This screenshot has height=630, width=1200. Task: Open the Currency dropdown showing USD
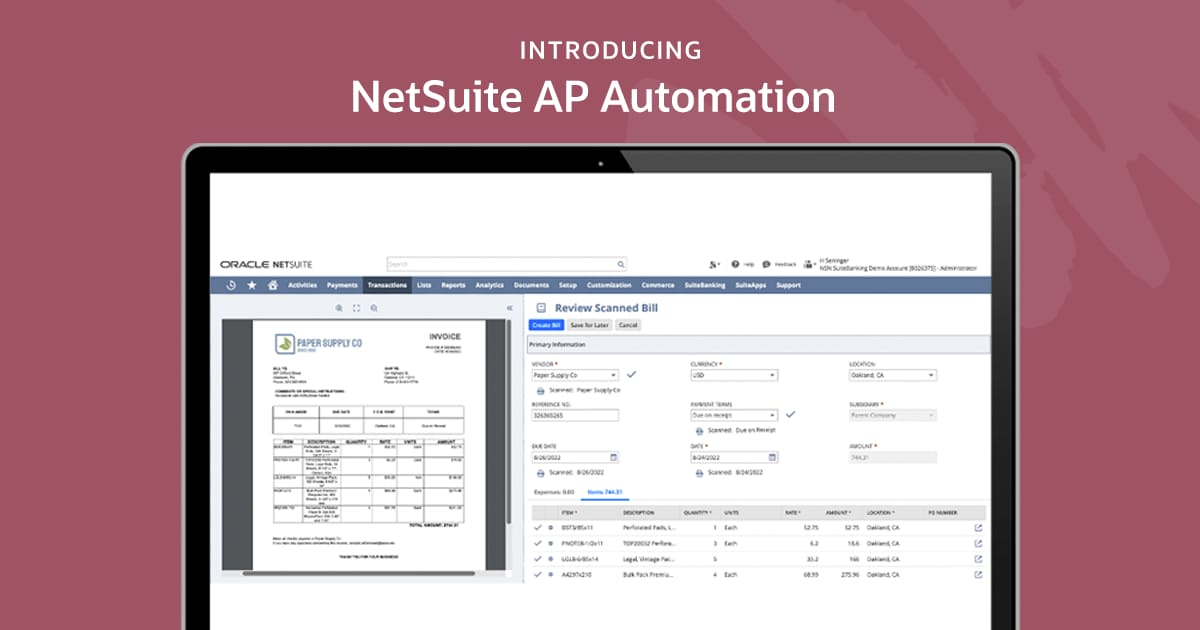pyautogui.click(x=772, y=375)
